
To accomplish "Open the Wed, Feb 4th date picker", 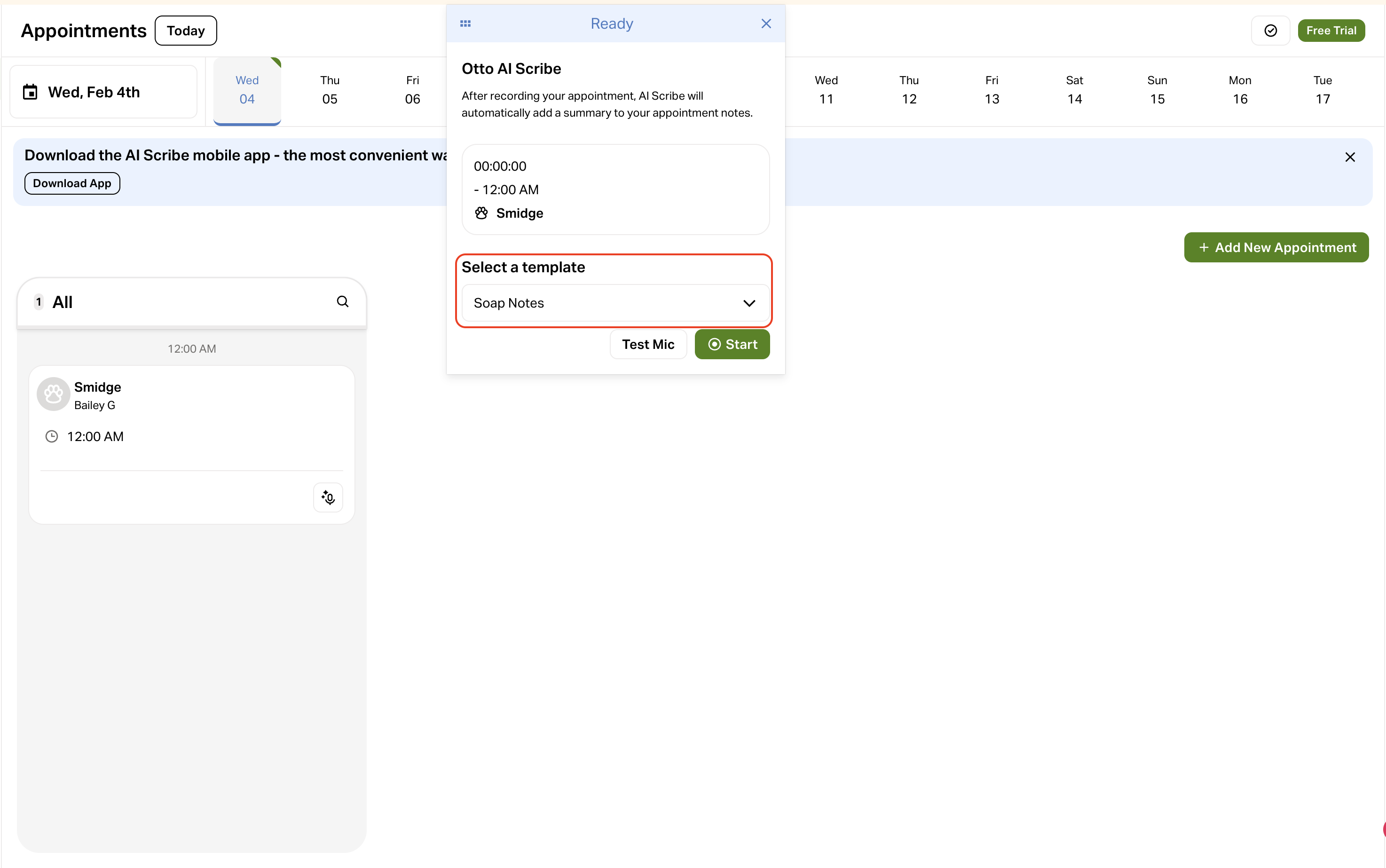I will [x=103, y=92].
